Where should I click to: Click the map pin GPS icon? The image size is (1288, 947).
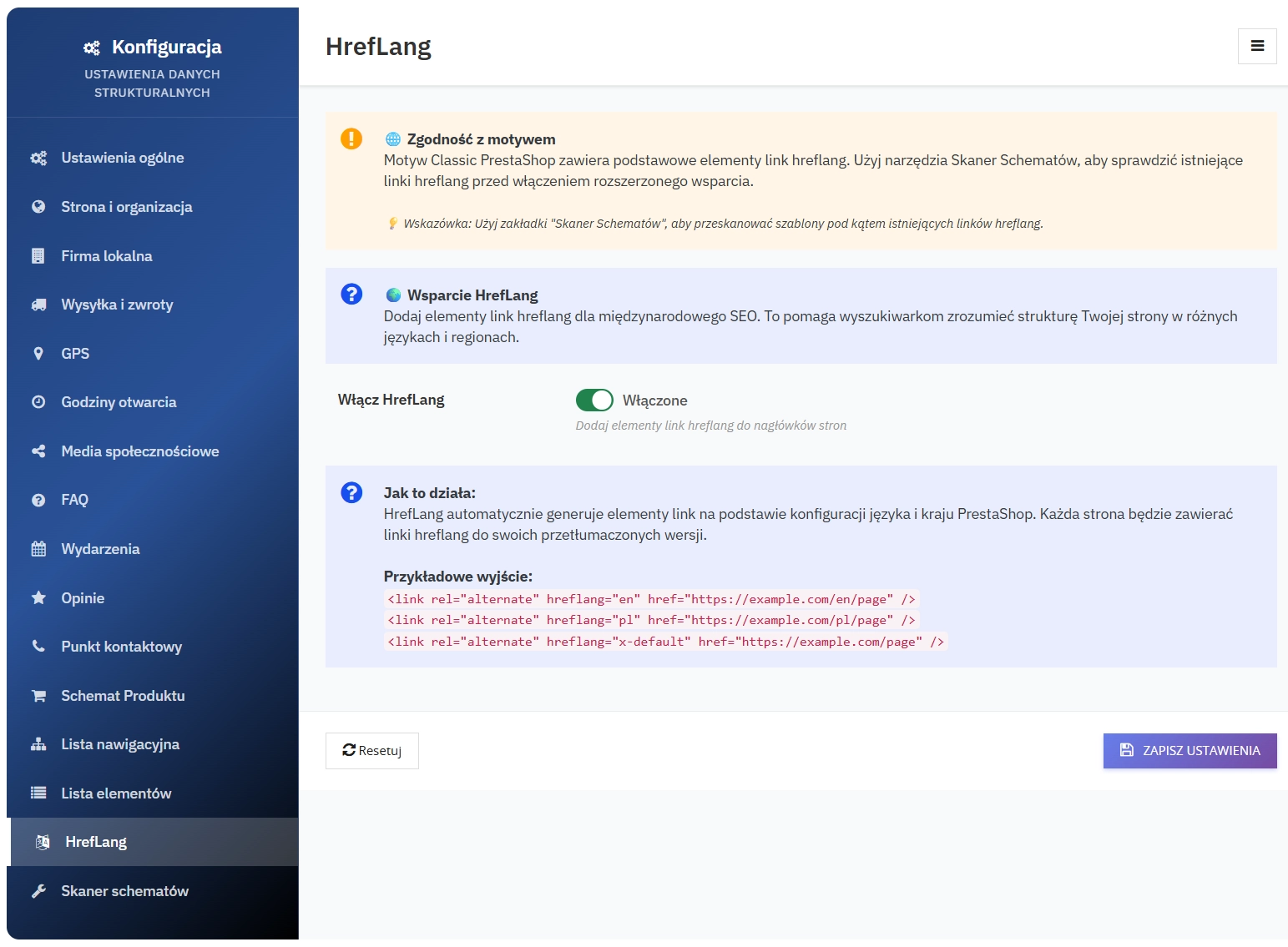point(38,354)
